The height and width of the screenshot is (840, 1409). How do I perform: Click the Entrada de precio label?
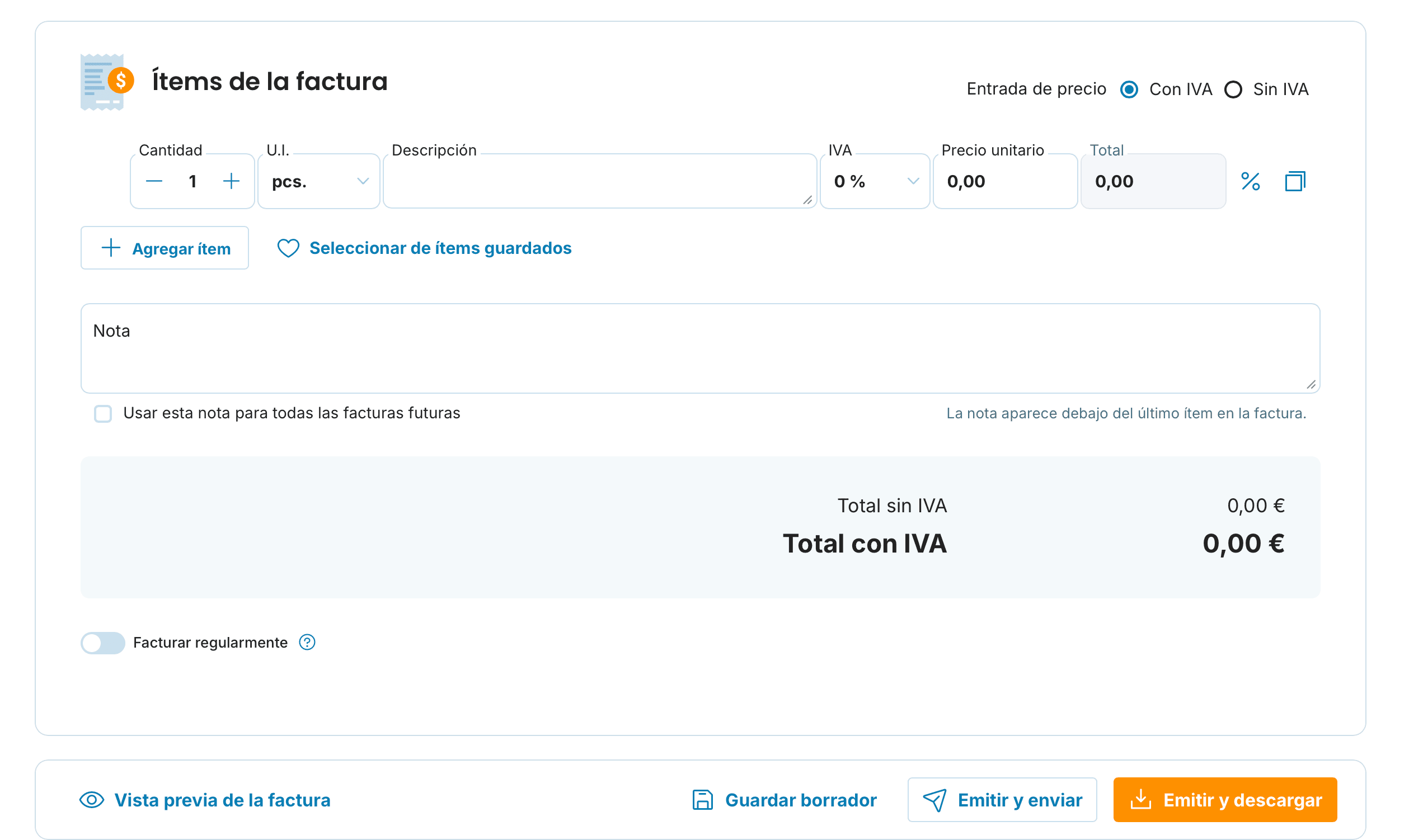point(1036,89)
